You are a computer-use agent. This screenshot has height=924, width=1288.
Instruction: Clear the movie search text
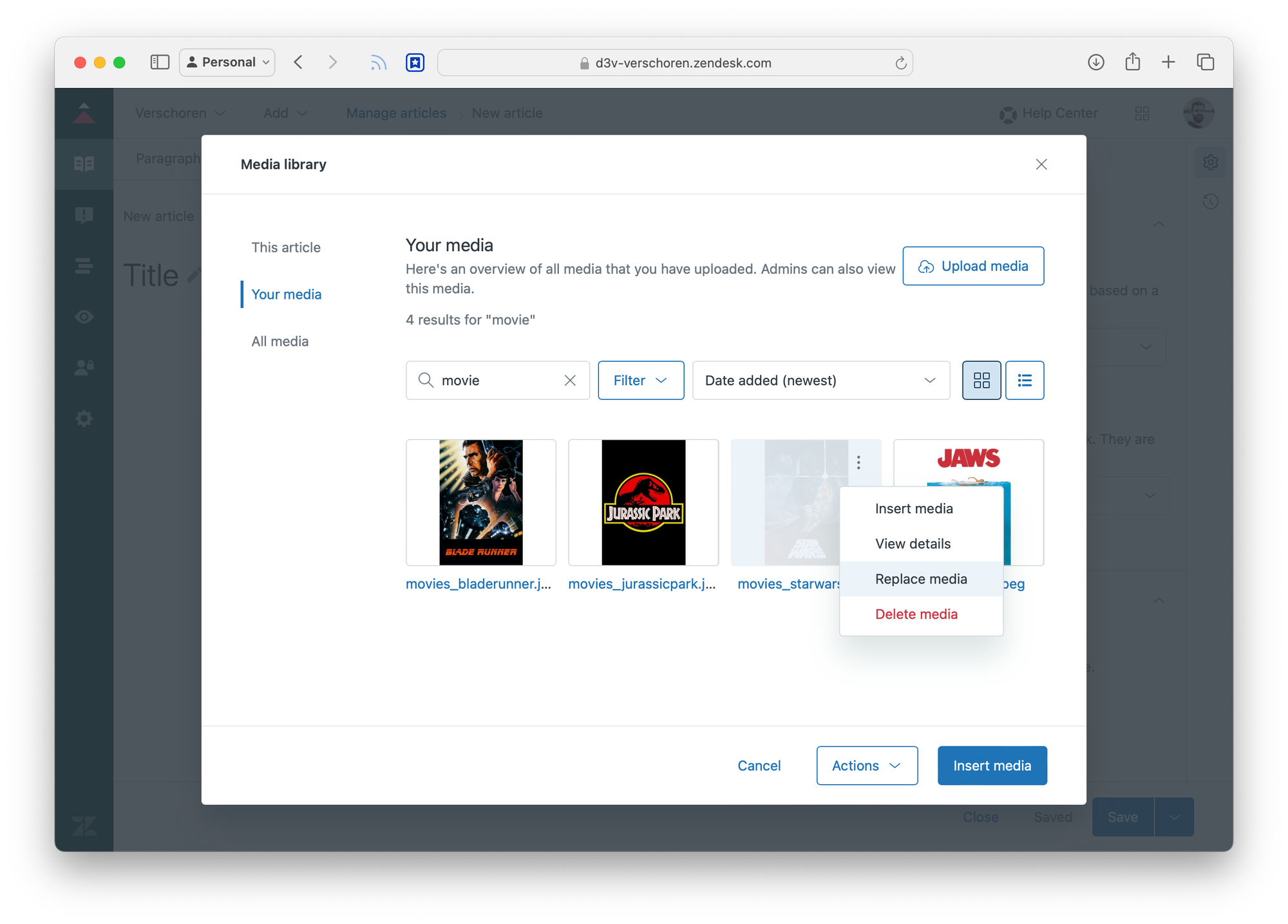pos(570,381)
